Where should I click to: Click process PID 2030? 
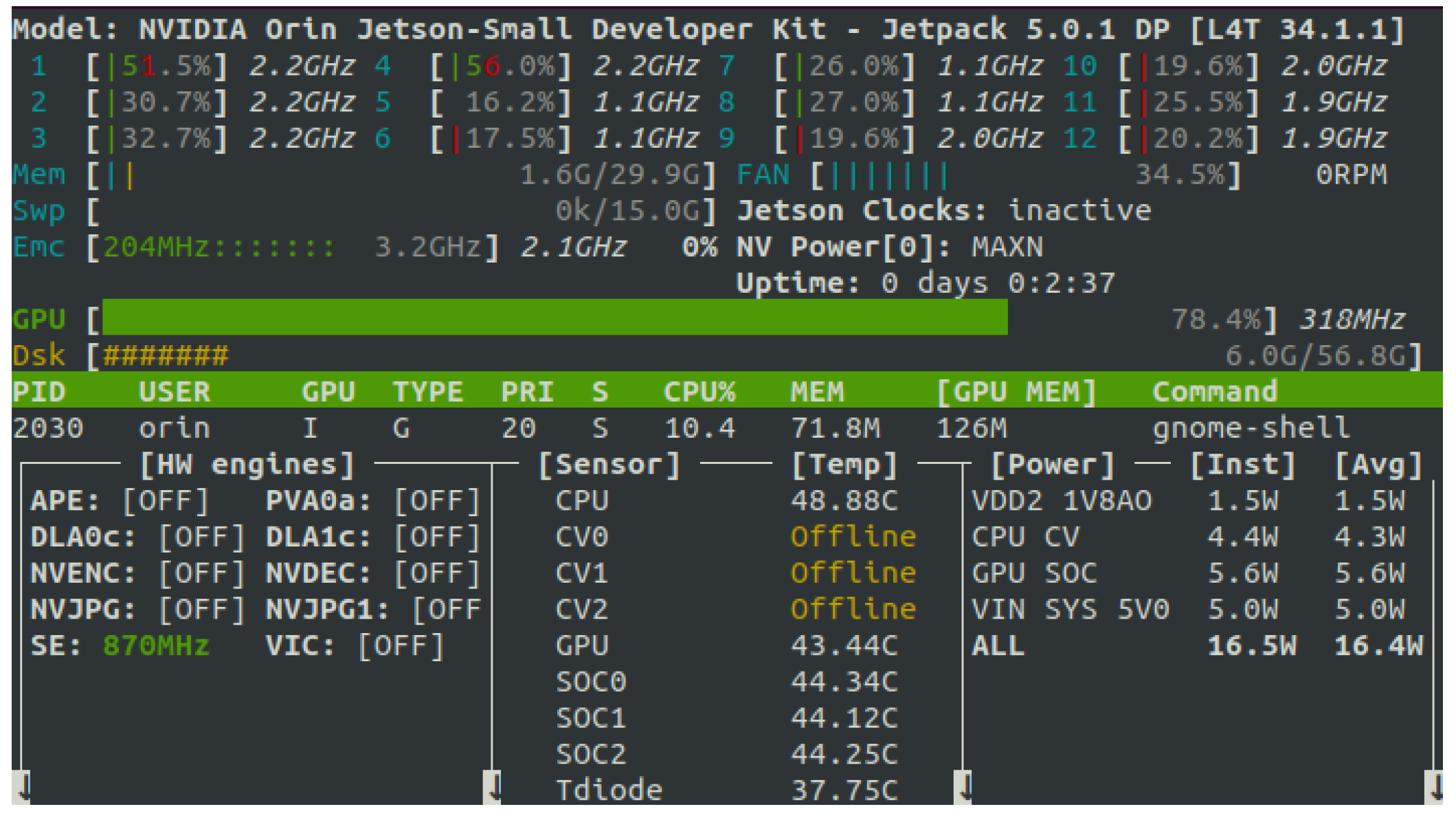tap(48, 428)
